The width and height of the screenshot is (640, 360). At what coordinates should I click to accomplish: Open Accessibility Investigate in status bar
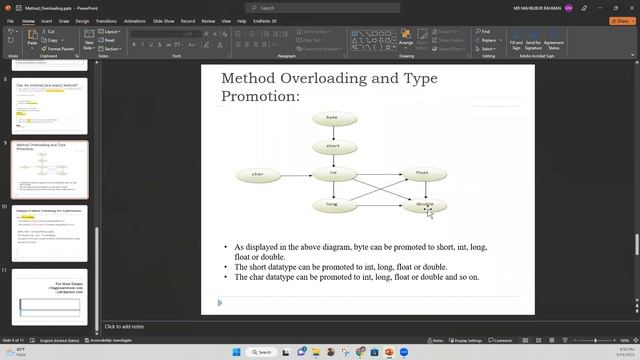coord(108,340)
